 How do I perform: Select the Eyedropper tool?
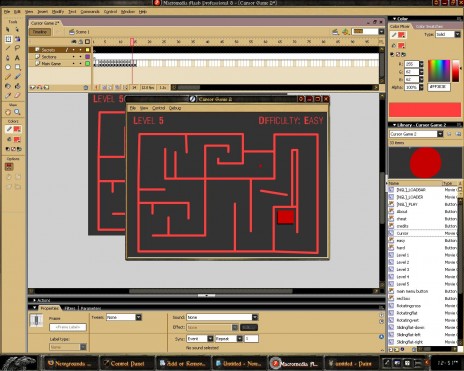(x=8, y=95)
